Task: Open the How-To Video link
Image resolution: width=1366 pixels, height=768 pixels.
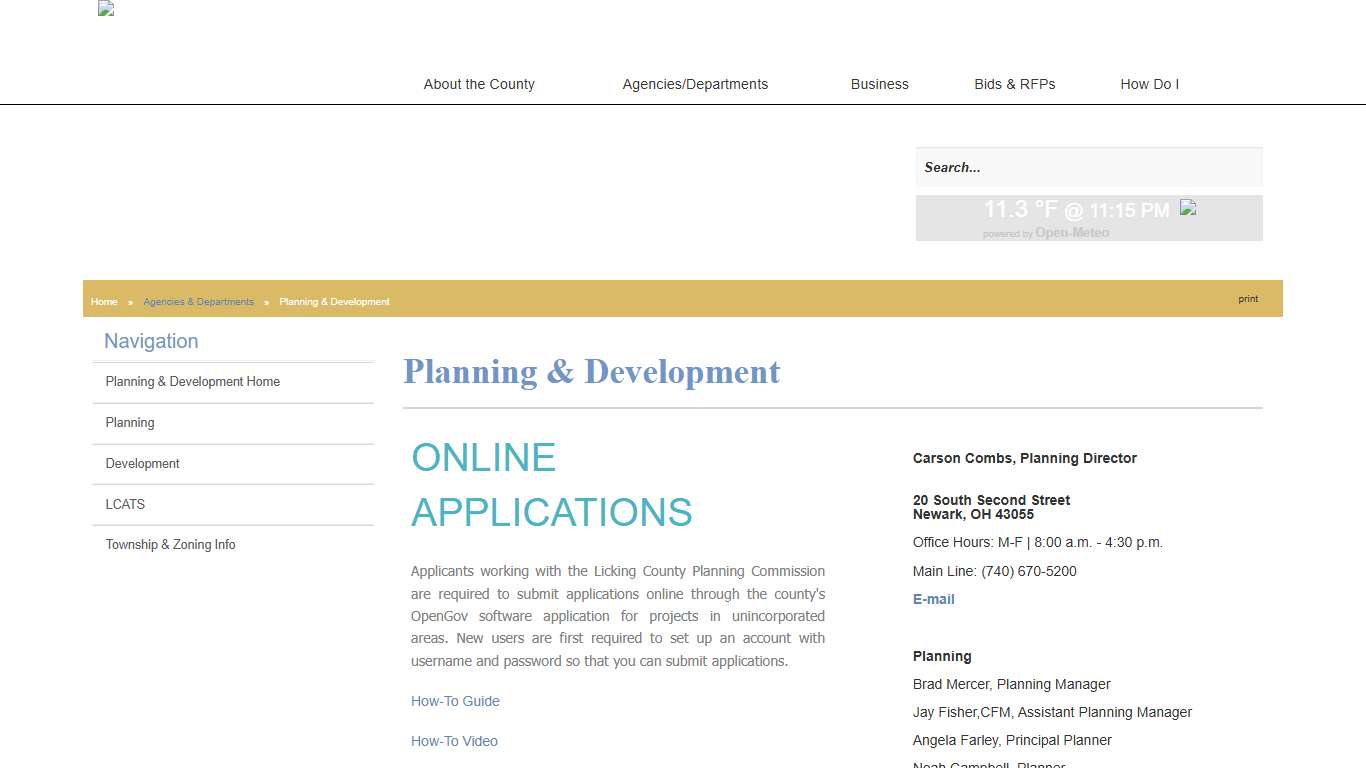Action: tap(454, 741)
